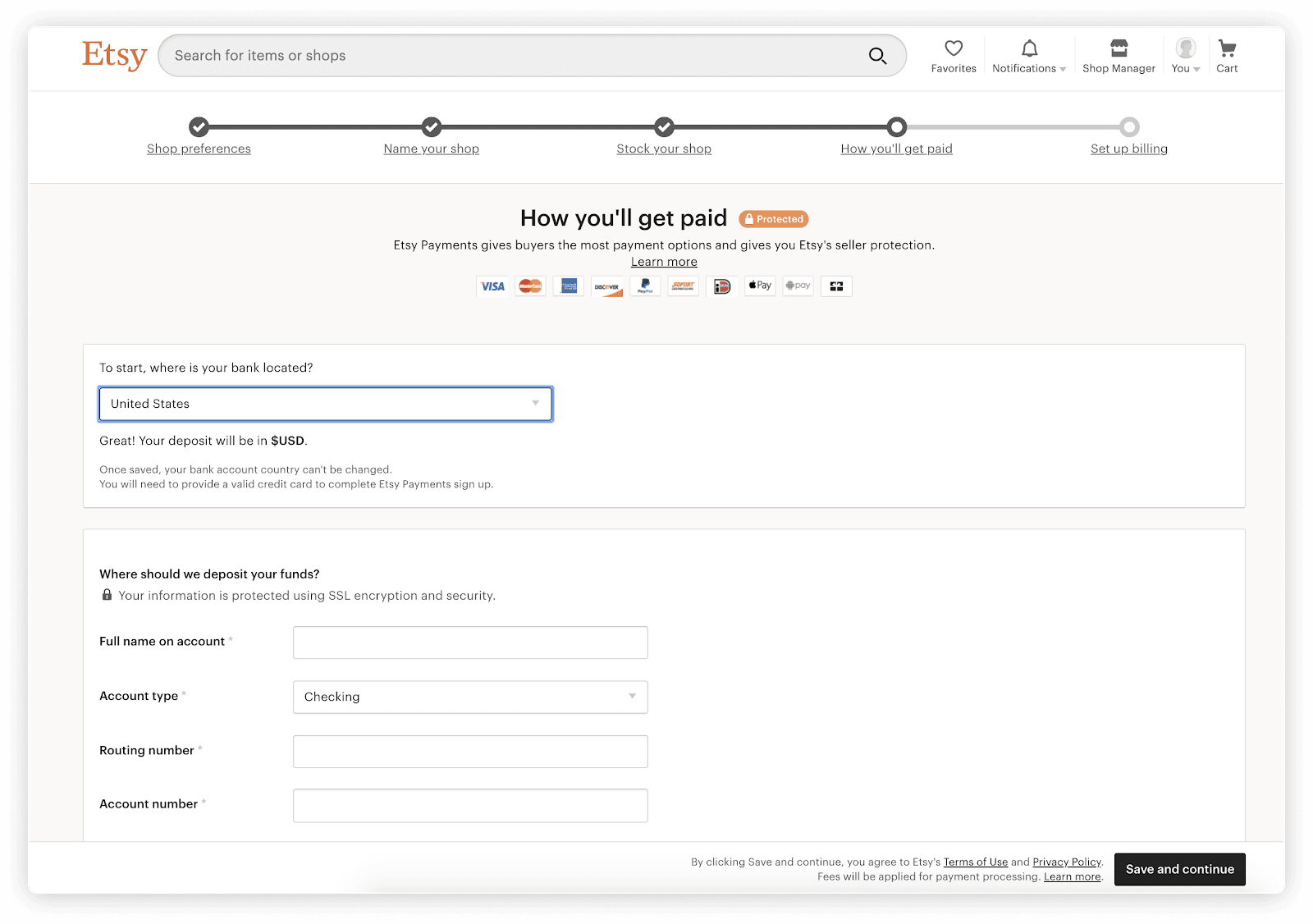
Task: Expand the You menu arrow
Action: tap(1196, 70)
